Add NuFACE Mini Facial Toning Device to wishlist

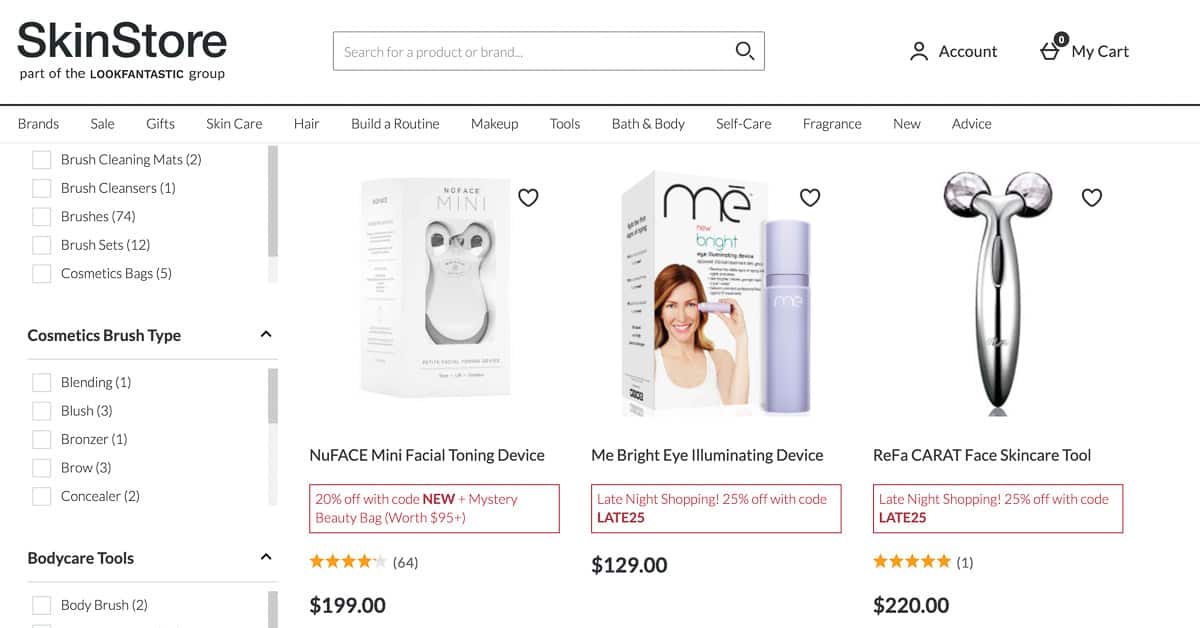528,198
